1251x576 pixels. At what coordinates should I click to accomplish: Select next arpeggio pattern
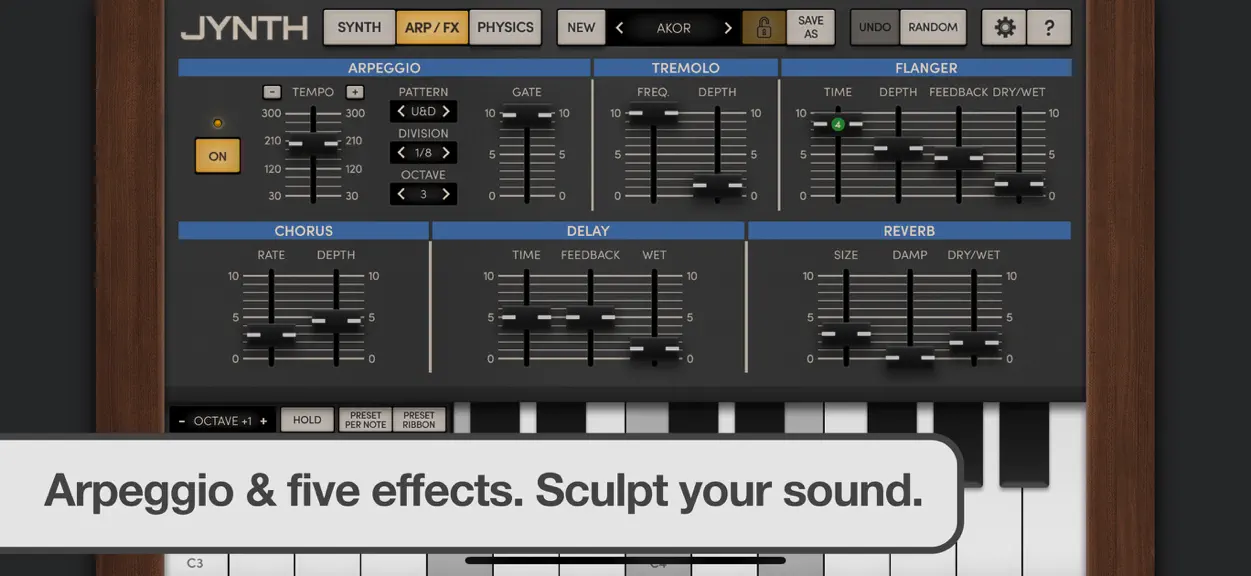coord(446,111)
